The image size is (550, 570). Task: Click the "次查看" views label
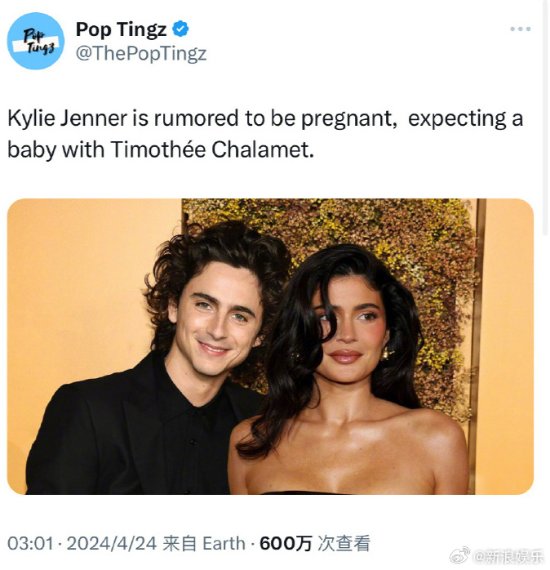(x=344, y=543)
